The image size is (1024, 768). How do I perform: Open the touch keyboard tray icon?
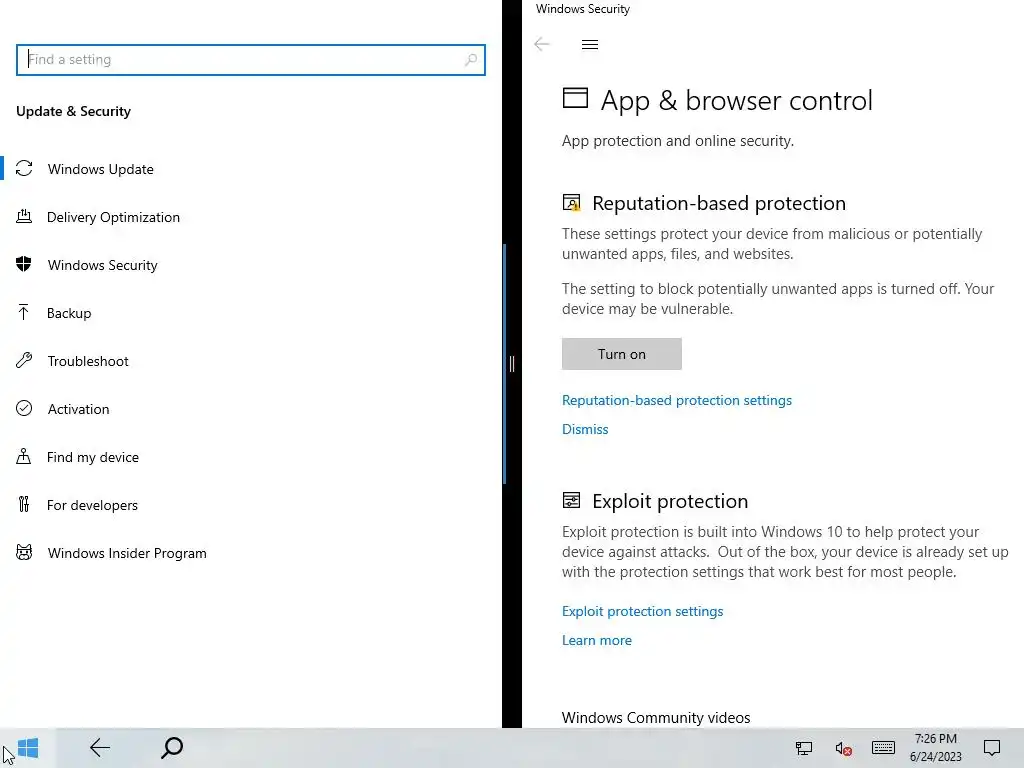pyautogui.click(x=883, y=748)
